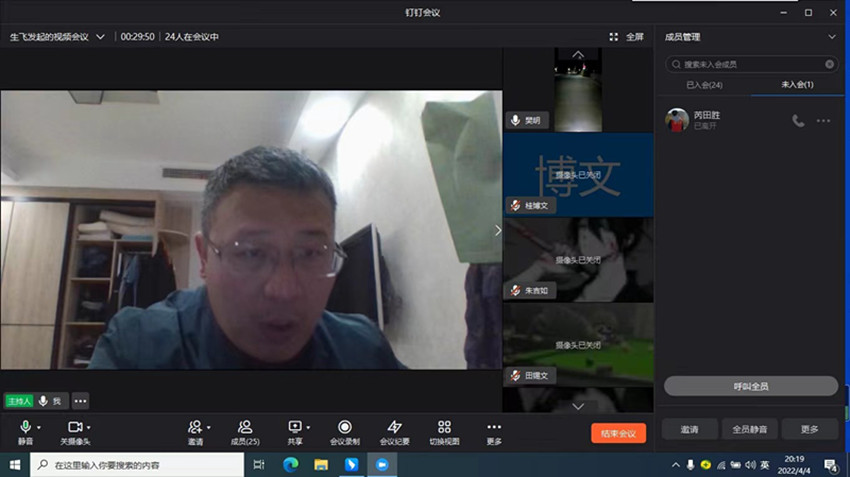850x477 pixels.
Task: Collapse the 成员管理 panel chevron
Action: 832,37
